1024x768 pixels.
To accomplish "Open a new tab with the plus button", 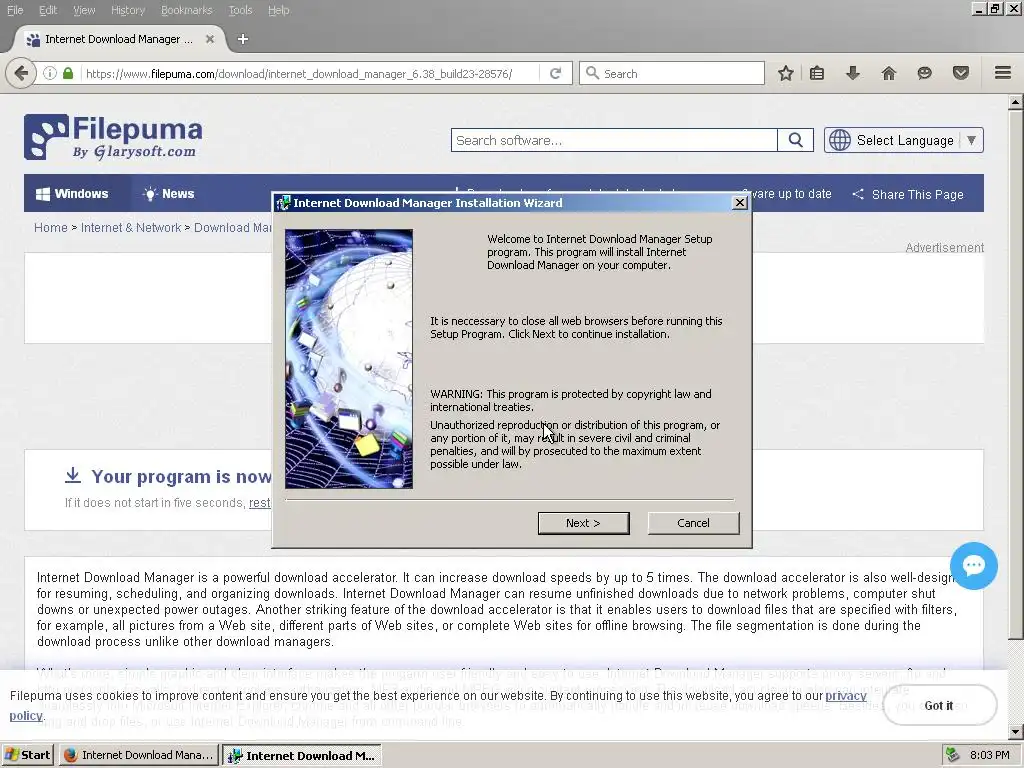I will (x=243, y=39).
